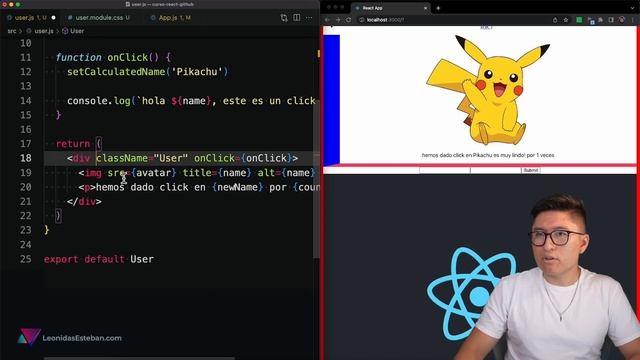Click the Pikachu image in the web page
The width and height of the screenshot is (640, 360).
(488, 90)
